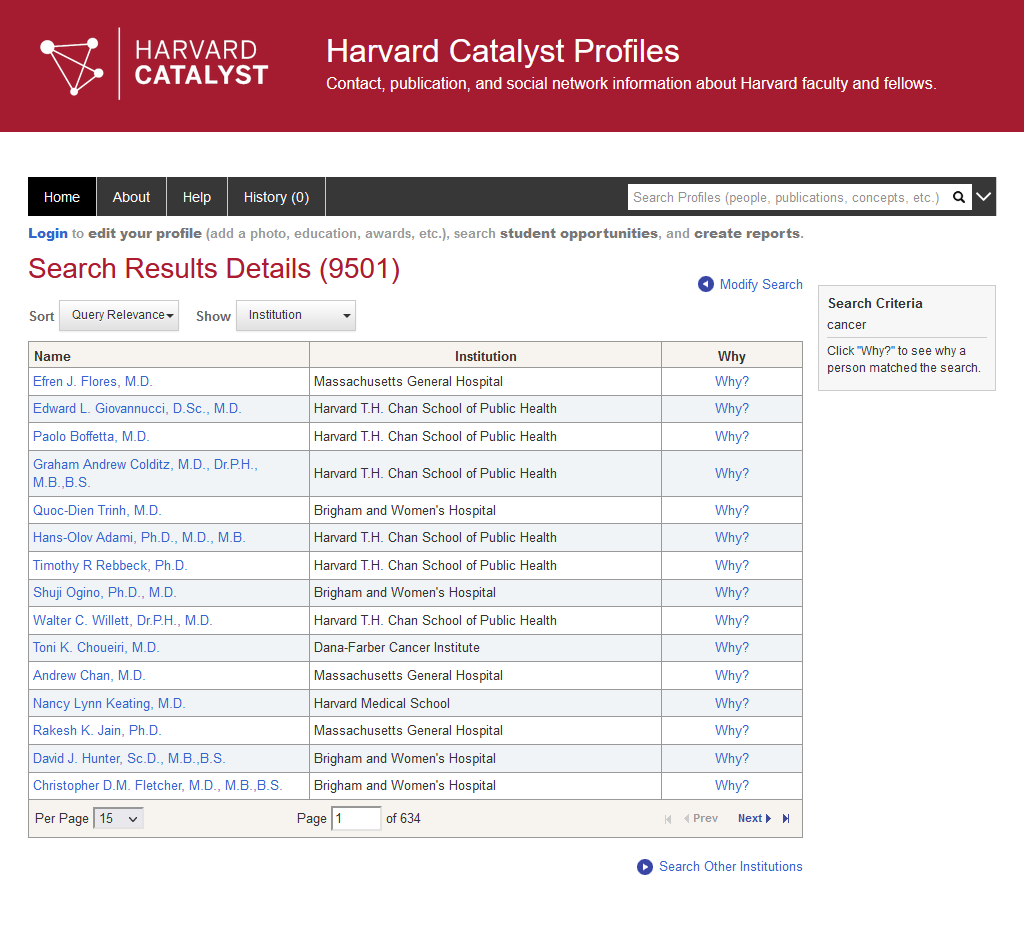This screenshot has width=1024, height=929.
Task: Click Harvard Medical School cell
Action: [x=485, y=704]
